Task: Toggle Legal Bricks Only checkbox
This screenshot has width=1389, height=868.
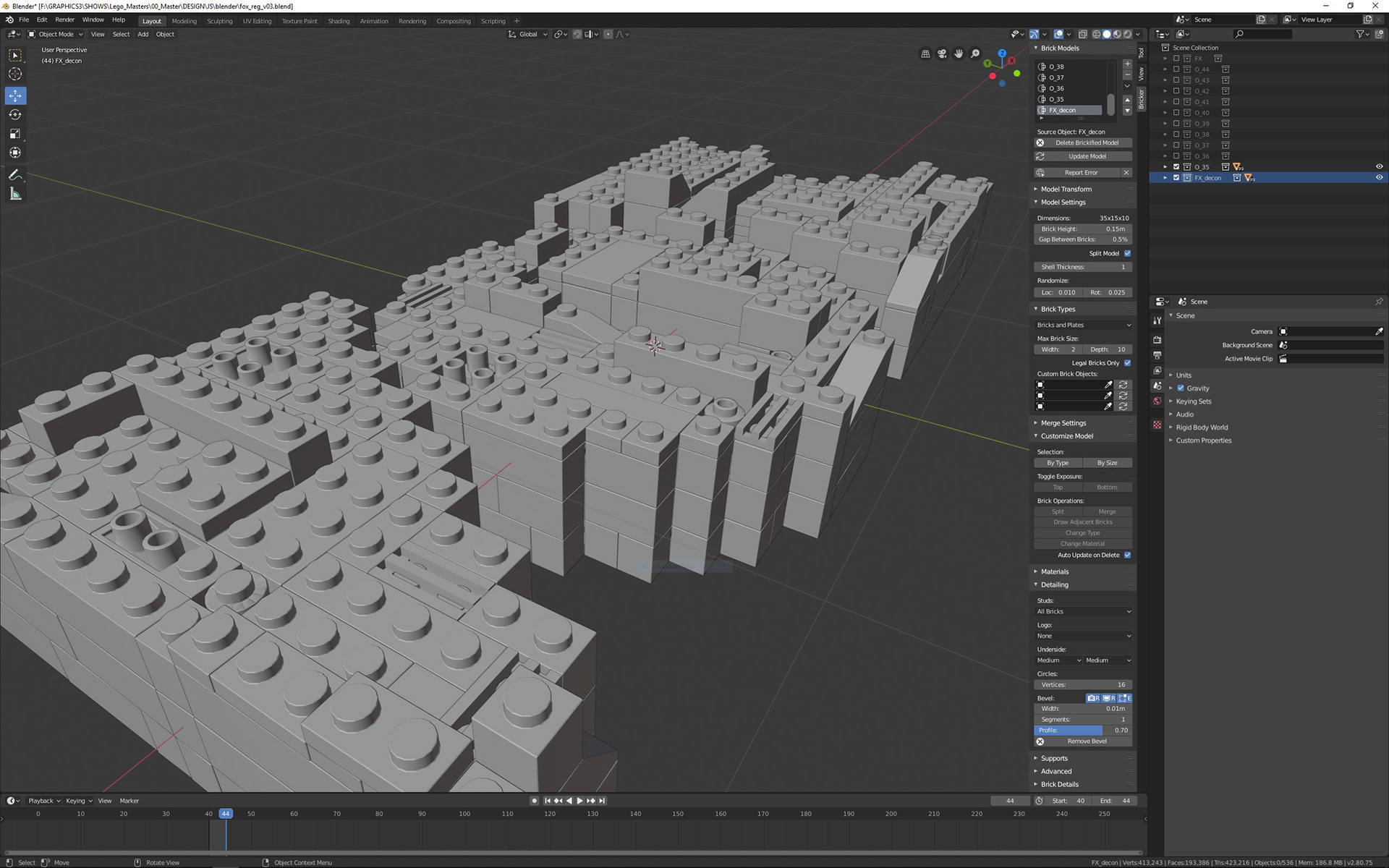Action: (x=1127, y=363)
